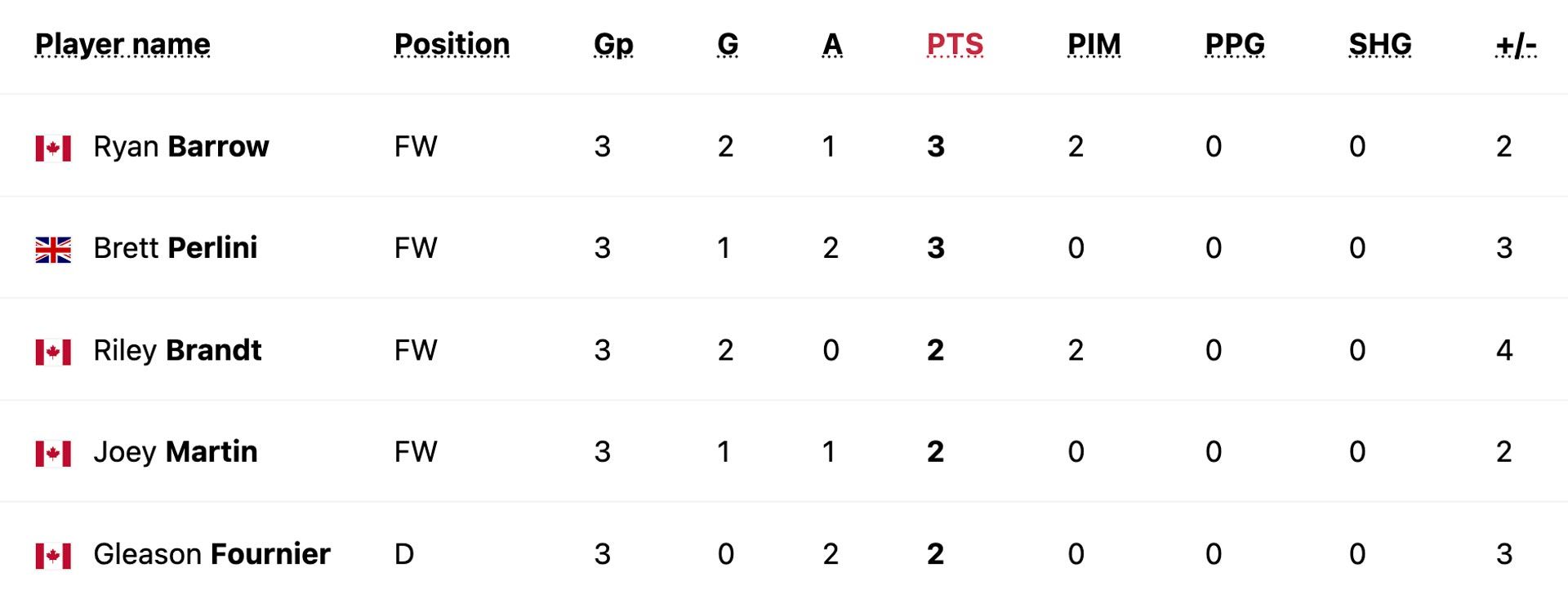View Gleason Fournier's player details
Image resolution: width=1568 pixels, height=599 pixels.
tap(212, 554)
